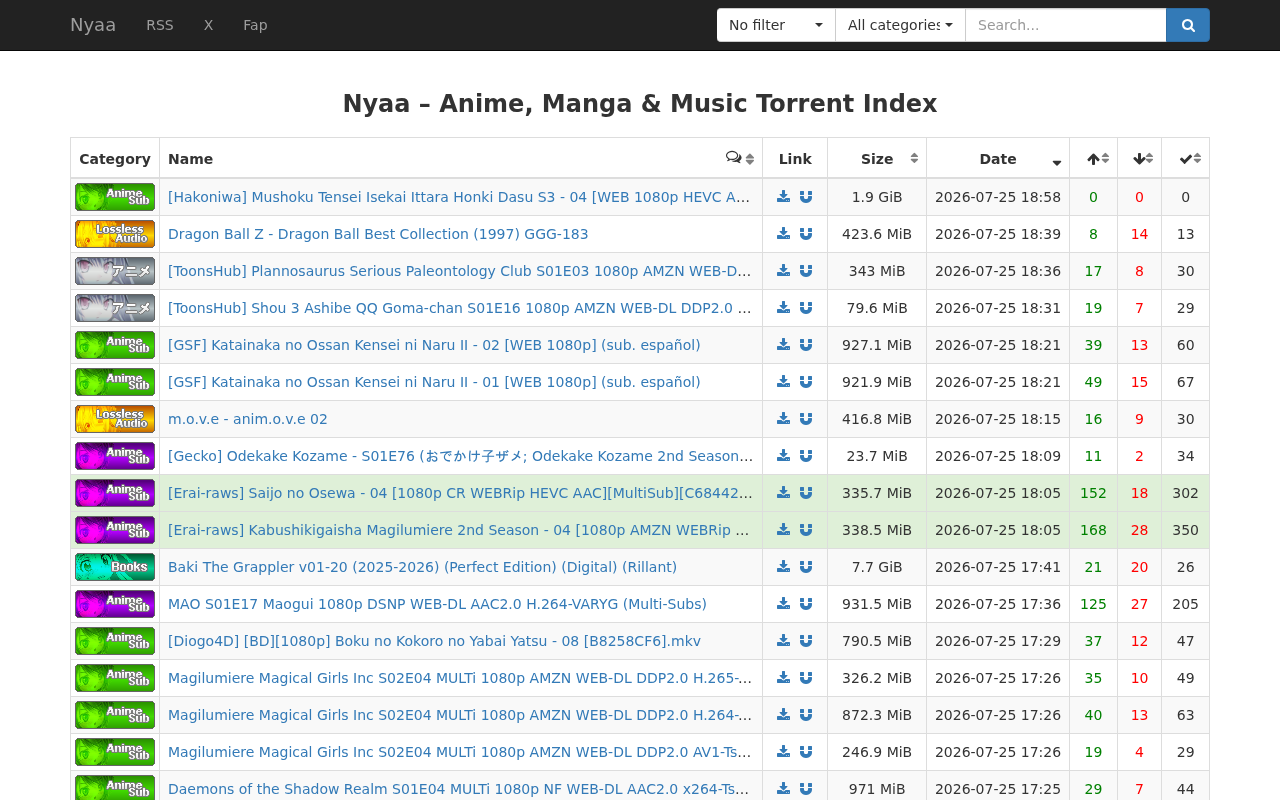Expand the All categories dropdown
1280x800 pixels.
tap(900, 25)
